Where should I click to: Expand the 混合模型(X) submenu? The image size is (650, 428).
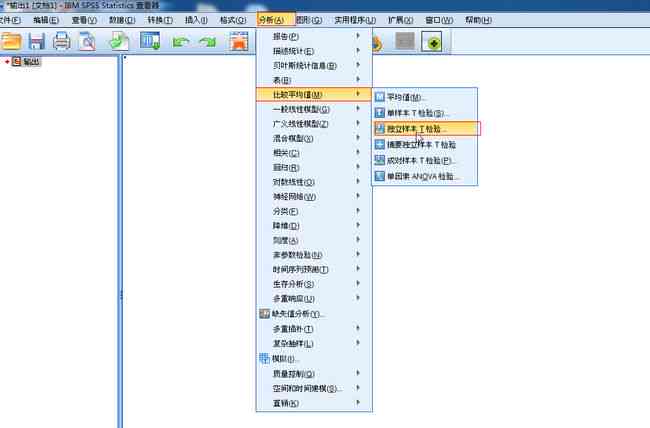(314, 139)
